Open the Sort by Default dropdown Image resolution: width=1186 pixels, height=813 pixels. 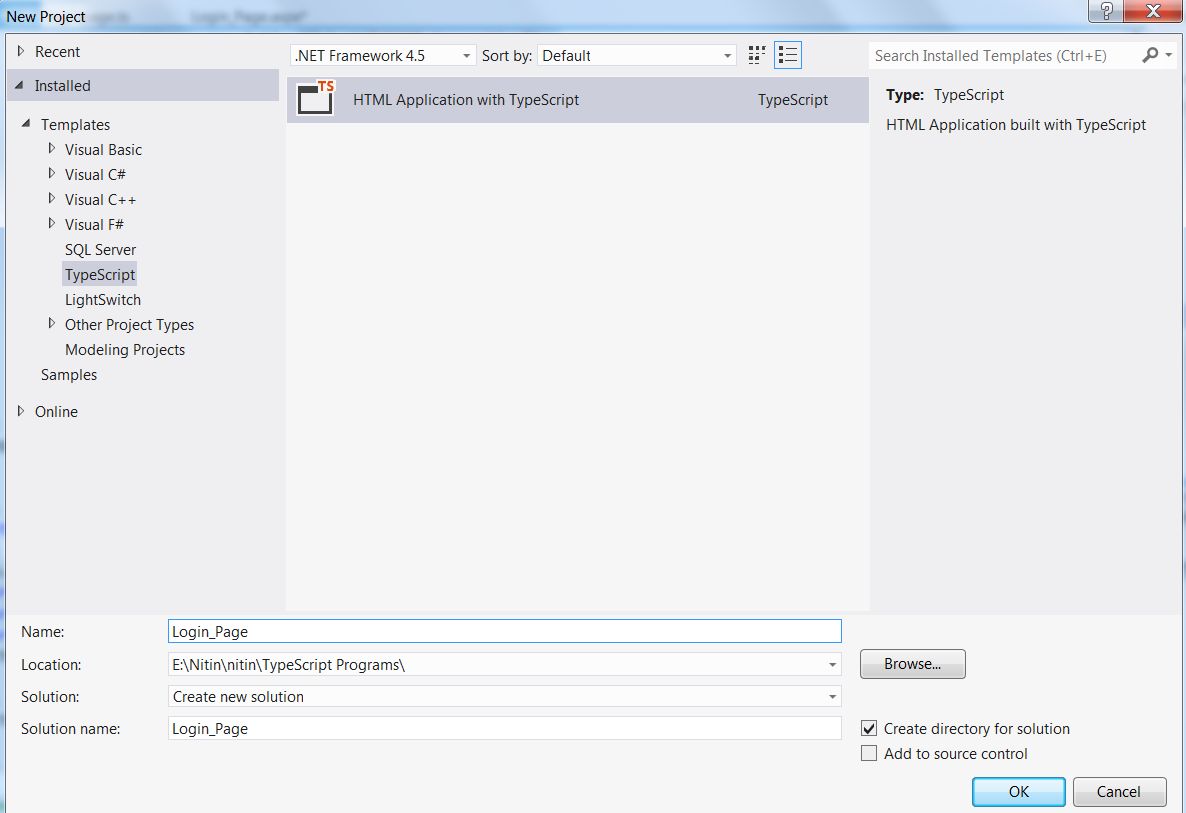click(x=637, y=55)
